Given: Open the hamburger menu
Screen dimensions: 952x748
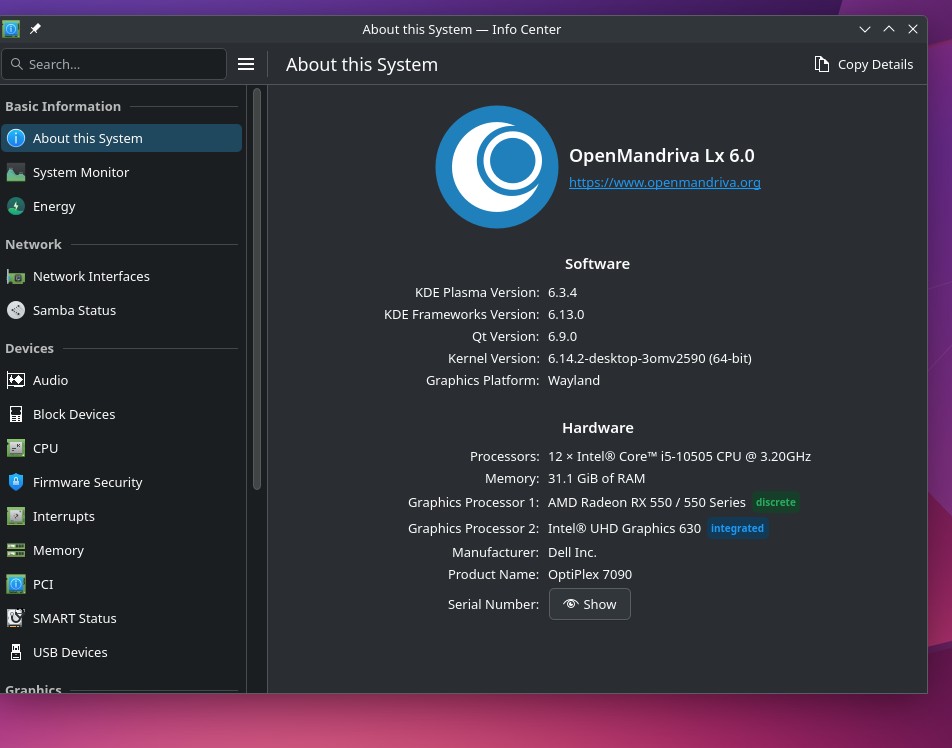Looking at the screenshot, I should coord(246,64).
